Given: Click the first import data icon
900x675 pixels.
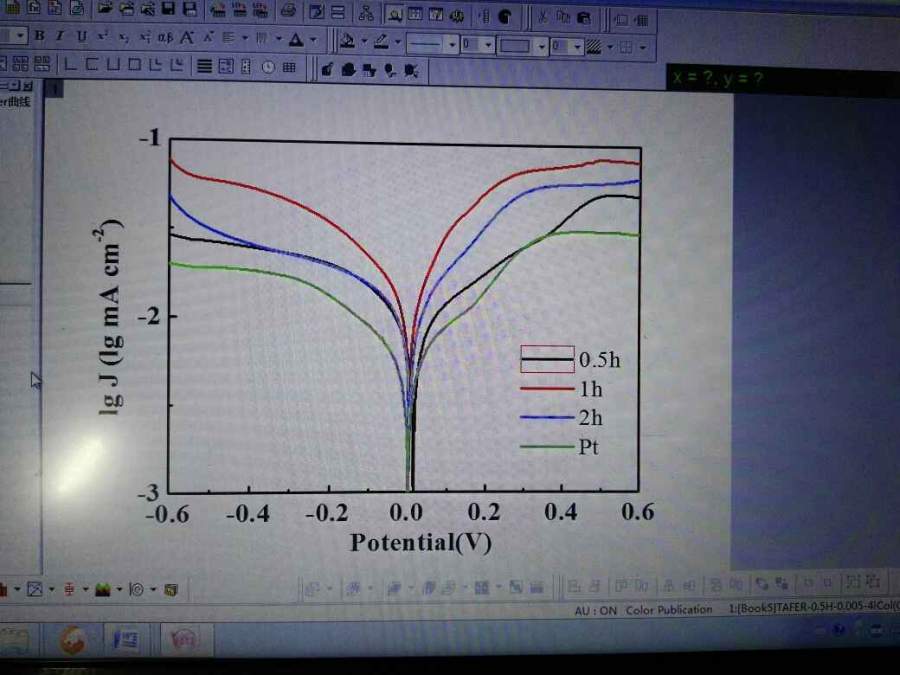Looking at the screenshot, I should pos(218,9).
